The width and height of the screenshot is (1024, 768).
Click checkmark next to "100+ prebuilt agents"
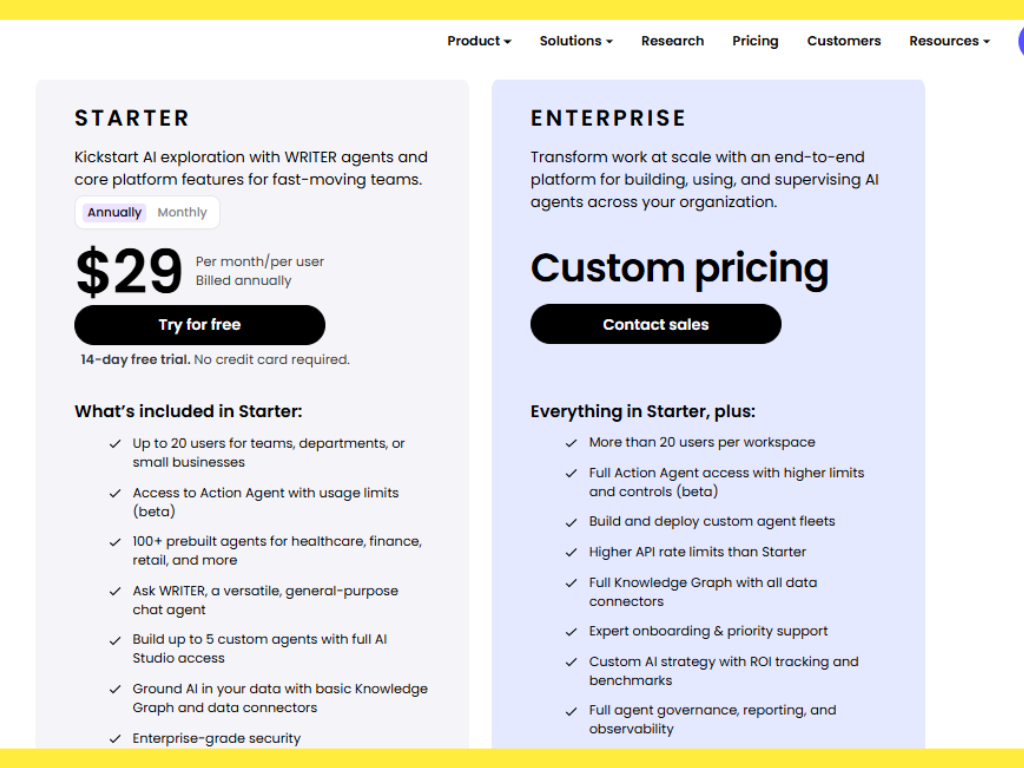(116, 542)
